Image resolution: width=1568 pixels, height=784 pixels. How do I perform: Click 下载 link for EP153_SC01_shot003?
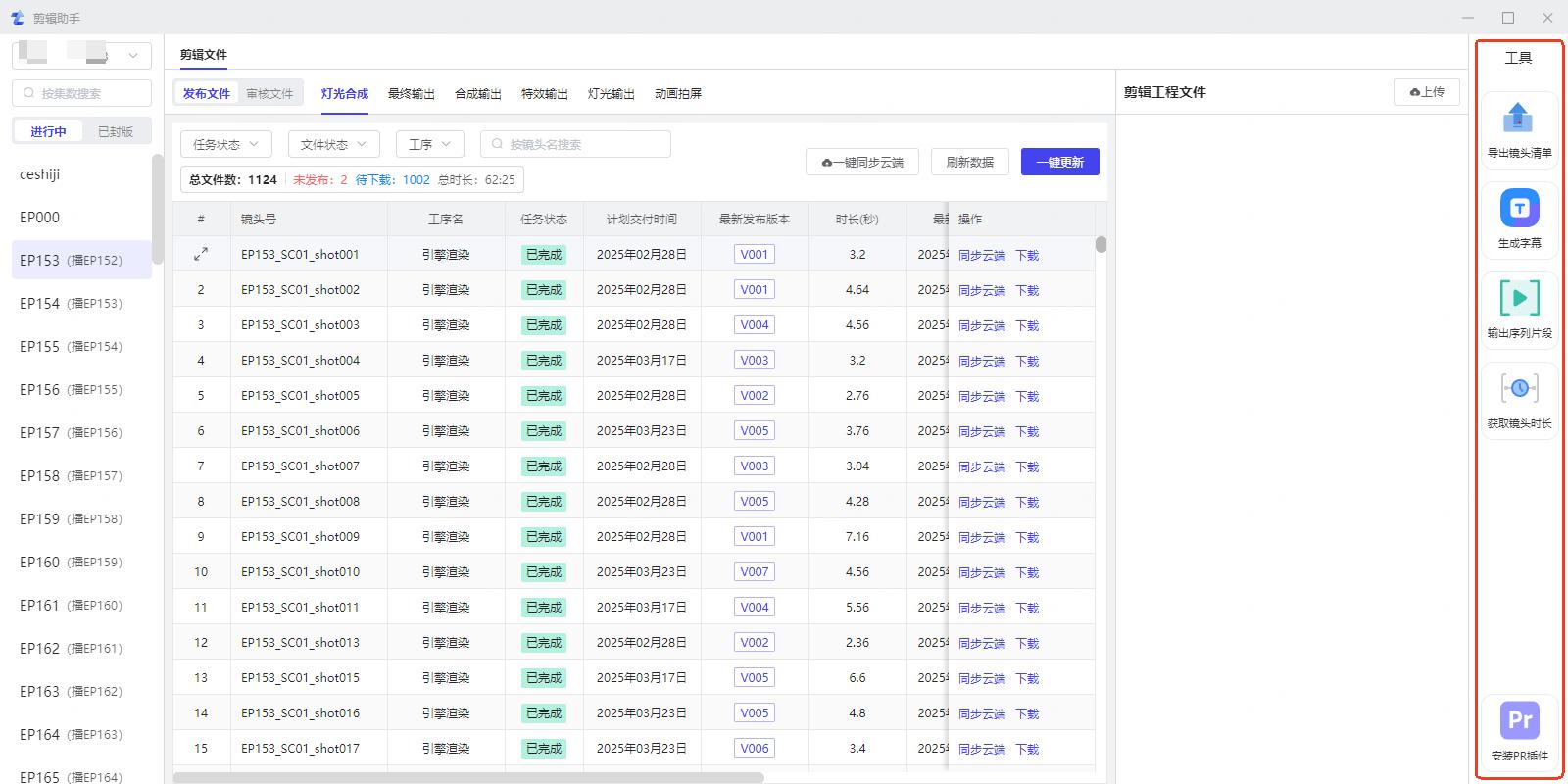1027,325
